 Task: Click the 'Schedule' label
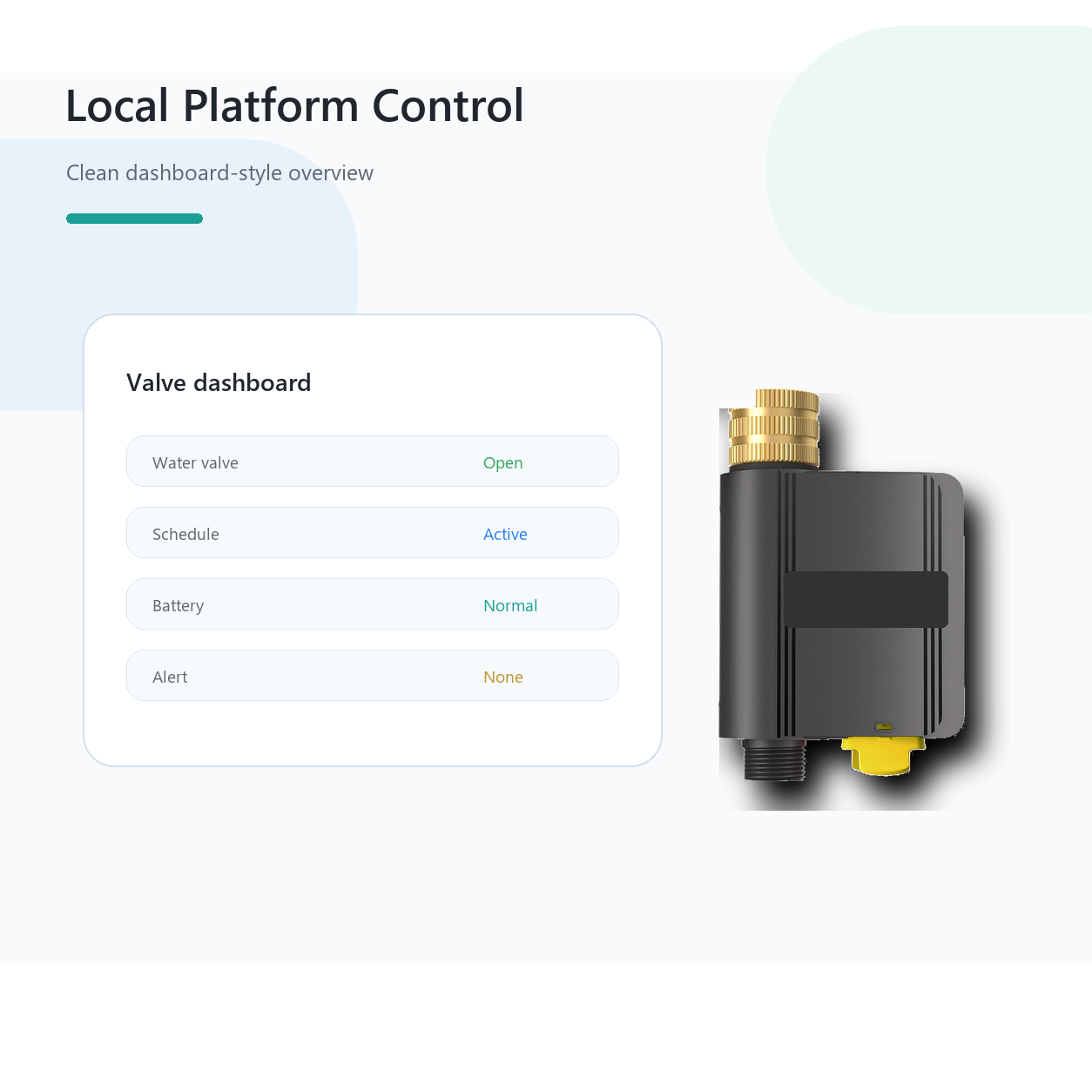(x=185, y=535)
